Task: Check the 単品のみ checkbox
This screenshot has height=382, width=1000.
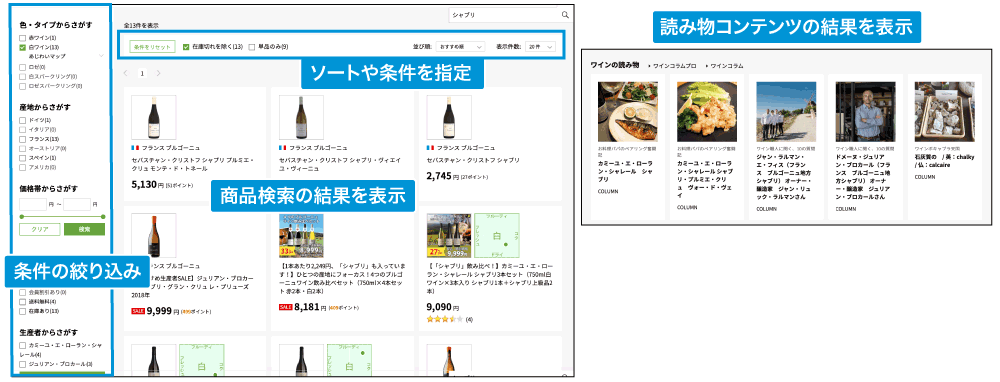Action: point(252,47)
